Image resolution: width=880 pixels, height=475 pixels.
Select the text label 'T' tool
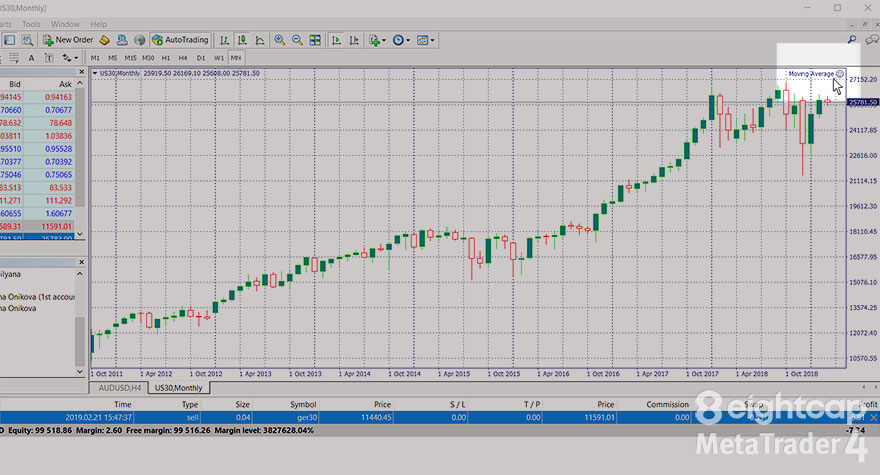pos(49,58)
